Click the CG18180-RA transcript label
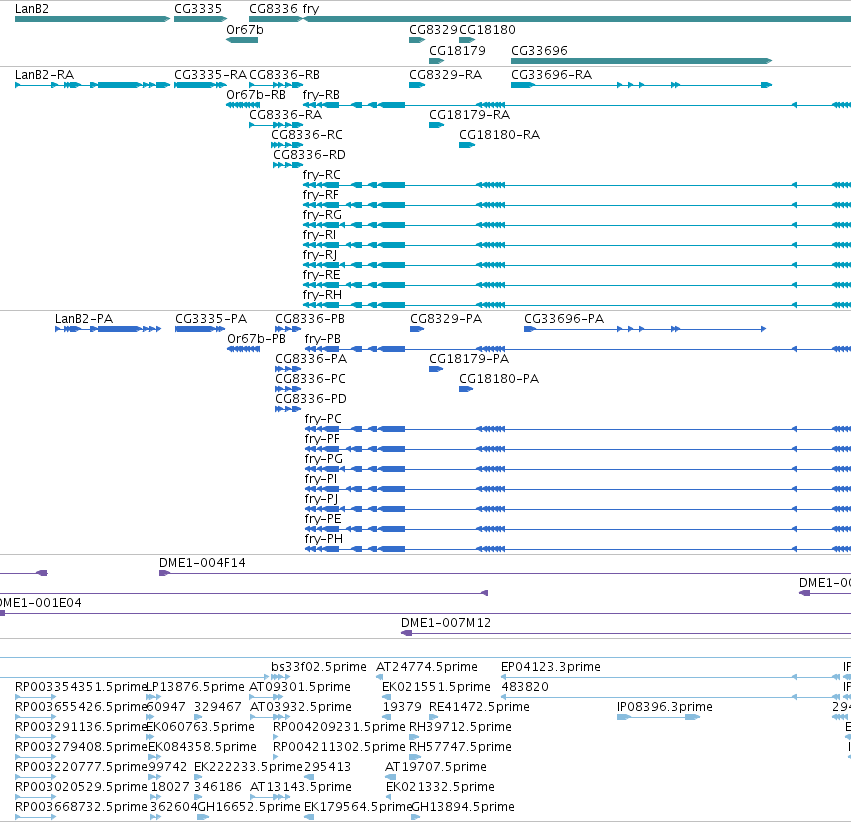 [499, 135]
